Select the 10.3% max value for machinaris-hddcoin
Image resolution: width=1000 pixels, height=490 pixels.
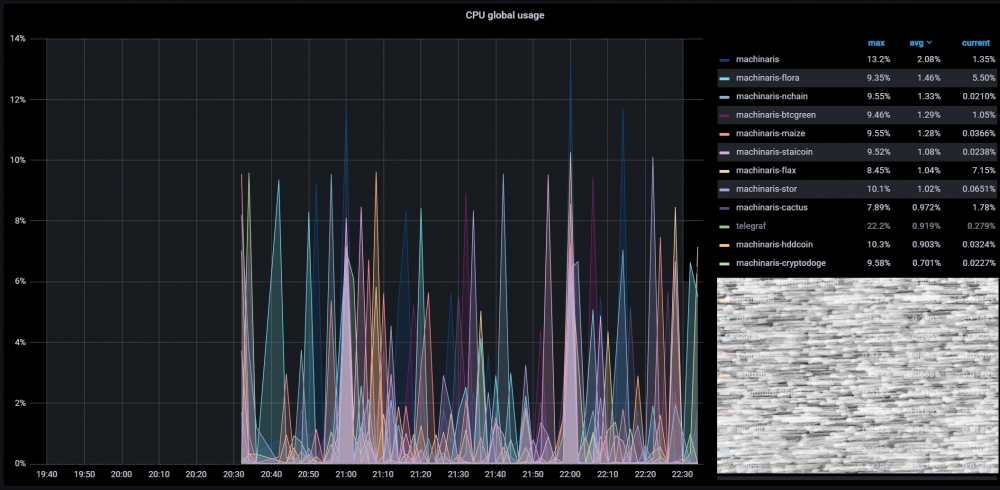click(x=880, y=244)
